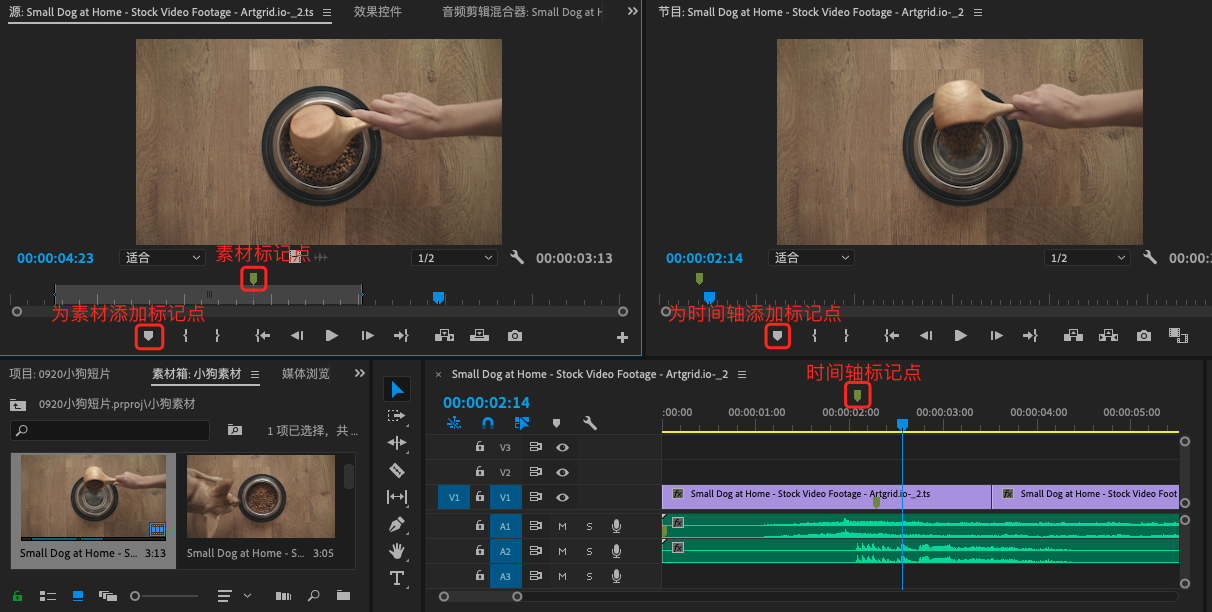Hide track V3 using its eye icon
The width and height of the screenshot is (1212, 612).
[x=563, y=448]
